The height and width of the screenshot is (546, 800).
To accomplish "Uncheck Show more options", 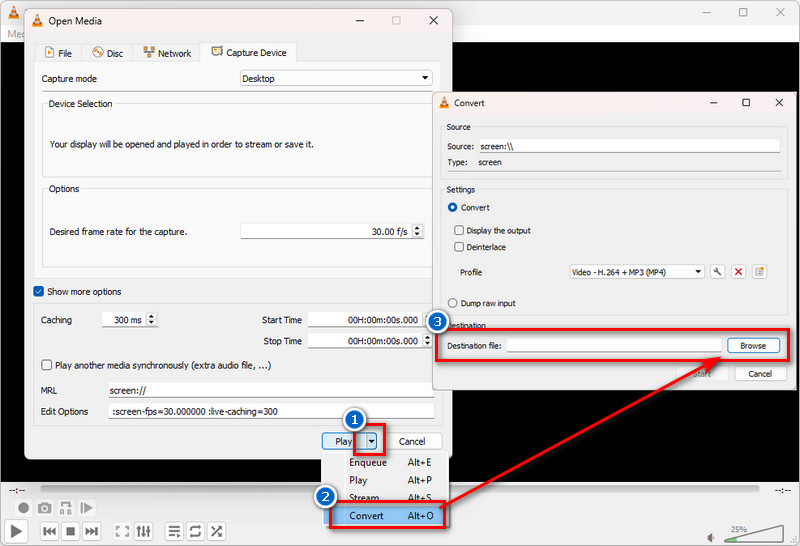I will pyautogui.click(x=38, y=291).
